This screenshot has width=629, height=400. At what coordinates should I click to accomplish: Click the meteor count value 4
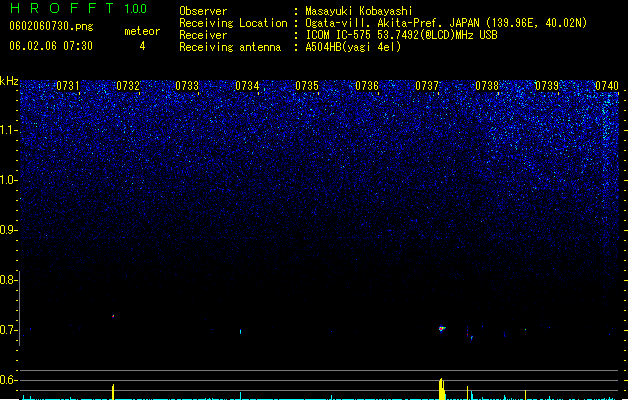tap(142, 46)
